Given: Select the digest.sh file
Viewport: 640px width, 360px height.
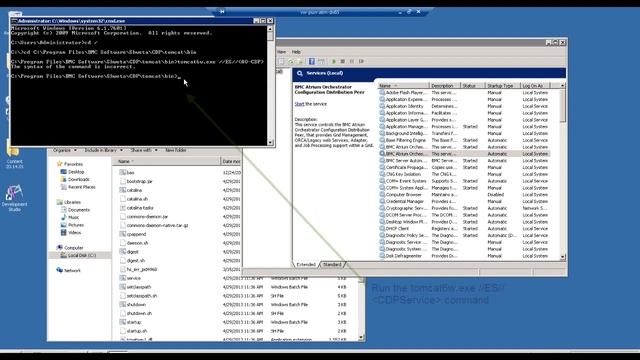Looking at the screenshot, I should click(x=132, y=260).
